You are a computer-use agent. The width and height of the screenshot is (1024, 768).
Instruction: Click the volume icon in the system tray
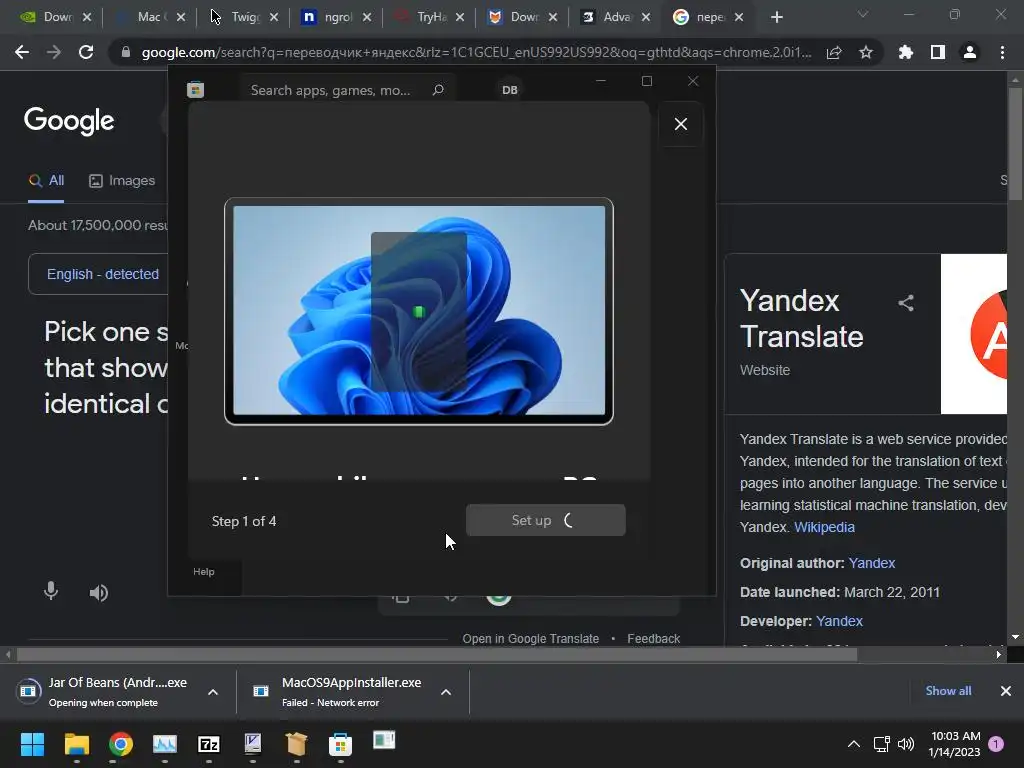906,744
